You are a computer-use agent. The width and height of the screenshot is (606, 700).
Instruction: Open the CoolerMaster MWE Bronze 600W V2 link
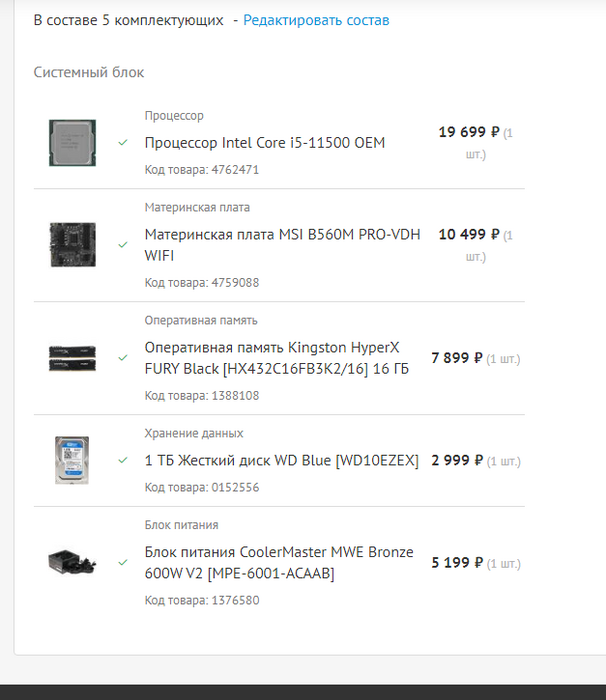[x=279, y=563]
